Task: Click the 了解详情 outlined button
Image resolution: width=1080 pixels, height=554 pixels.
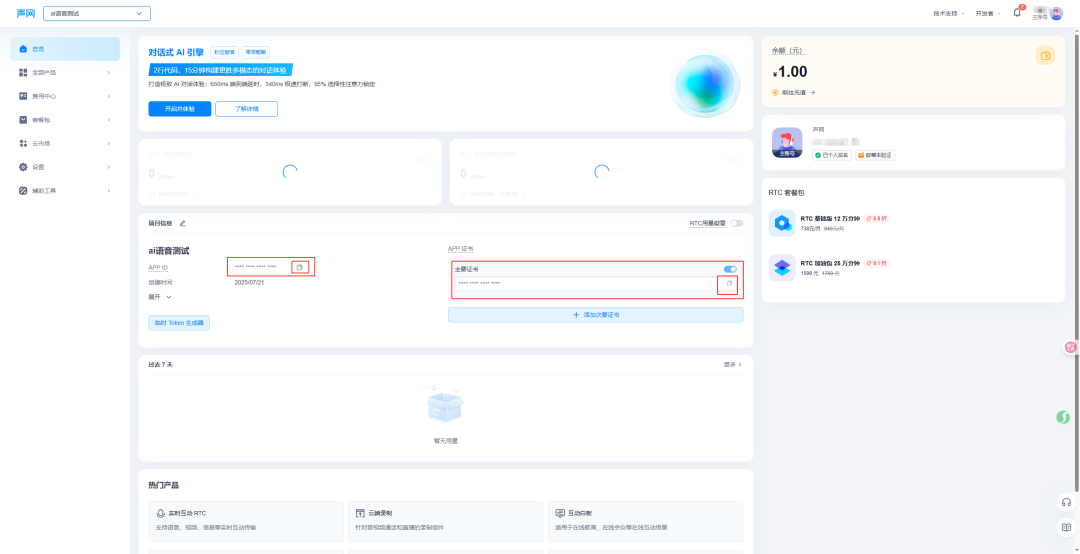Action: 247,109
